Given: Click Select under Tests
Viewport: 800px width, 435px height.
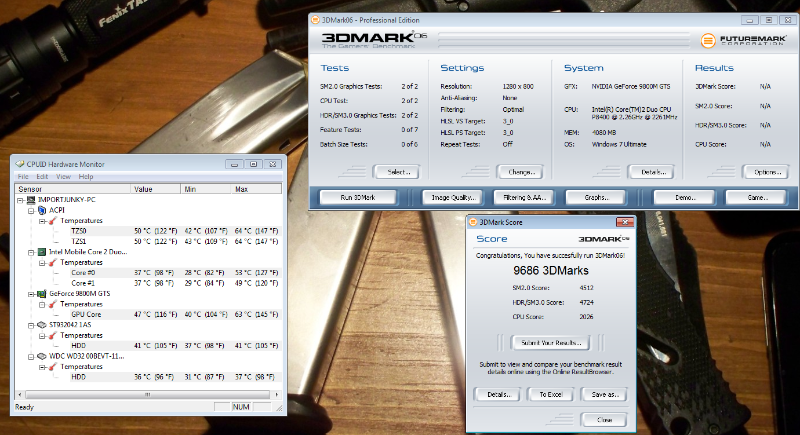Looking at the screenshot, I should point(398,172).
